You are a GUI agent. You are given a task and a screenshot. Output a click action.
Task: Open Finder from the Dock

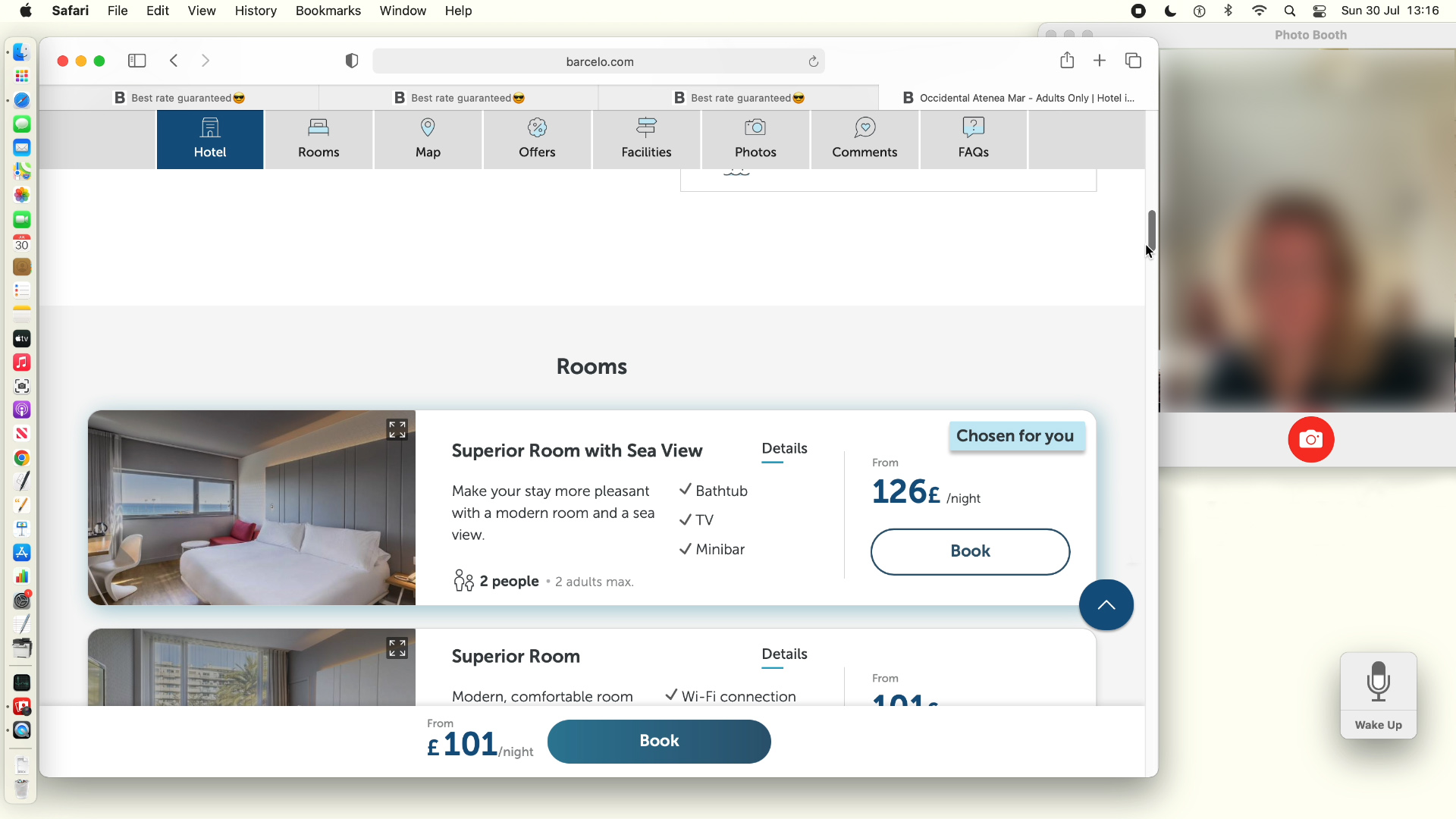click(x=22, y=52)
